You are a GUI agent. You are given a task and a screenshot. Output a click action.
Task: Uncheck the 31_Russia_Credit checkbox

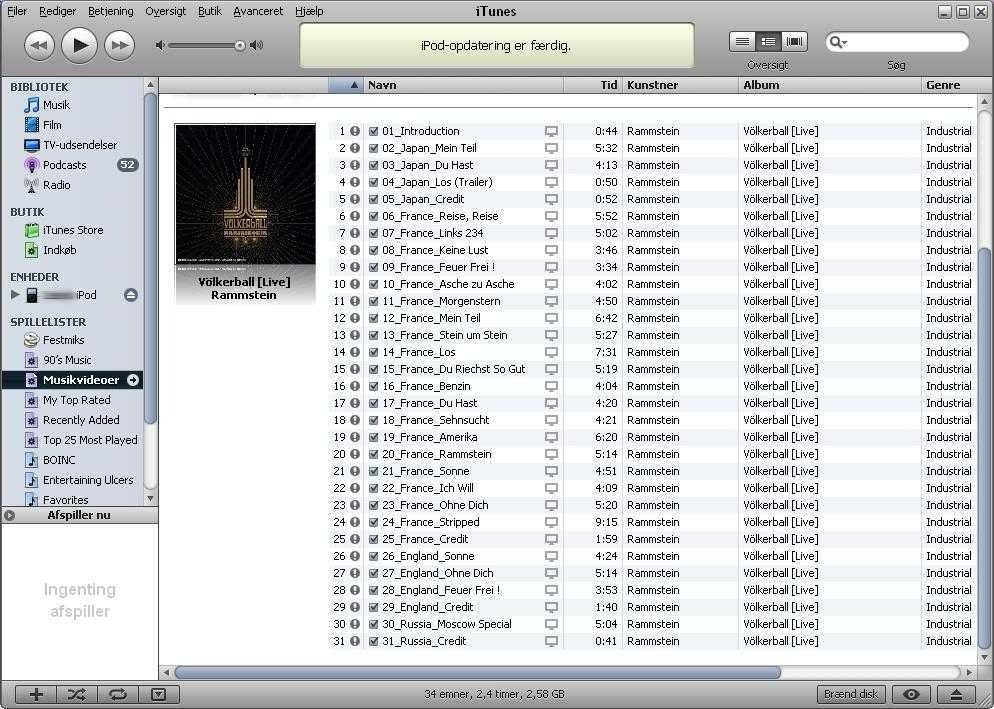pos(373,641)
